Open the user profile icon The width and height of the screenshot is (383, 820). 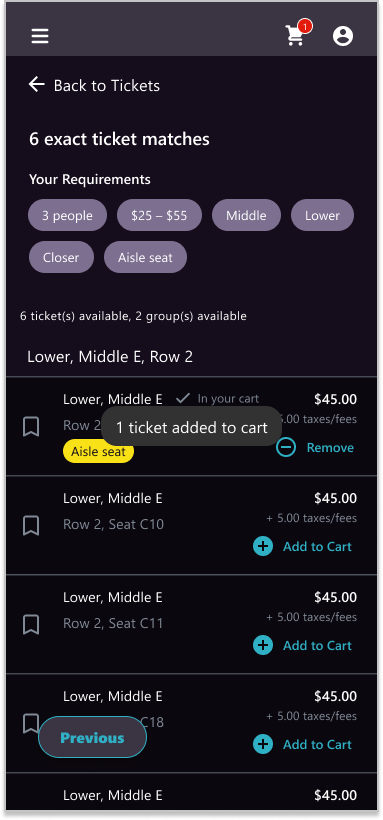pyautogui.click(x=343, y=36)
